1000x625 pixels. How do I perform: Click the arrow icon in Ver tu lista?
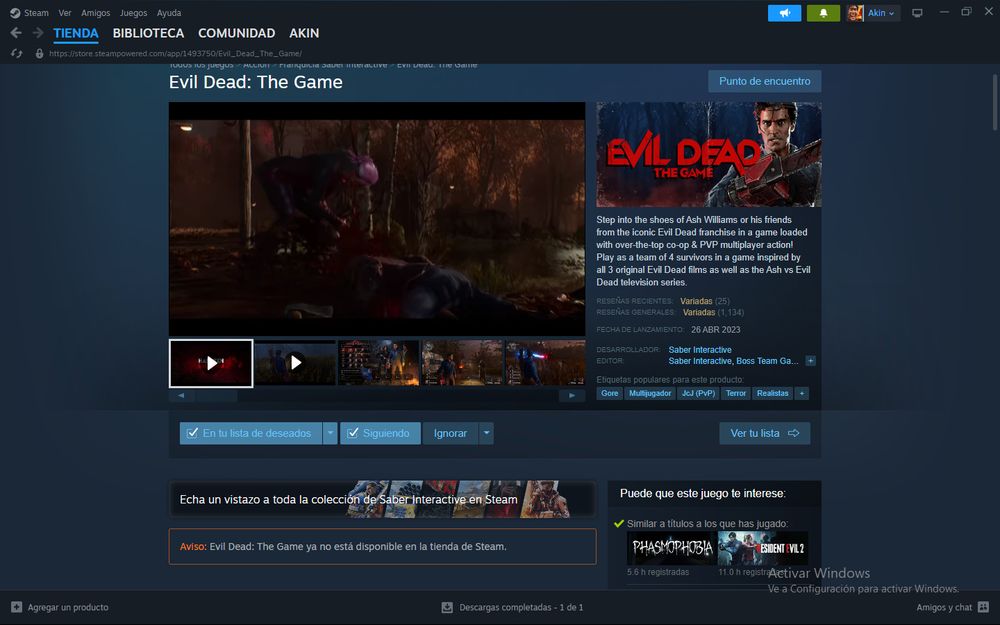793,433
